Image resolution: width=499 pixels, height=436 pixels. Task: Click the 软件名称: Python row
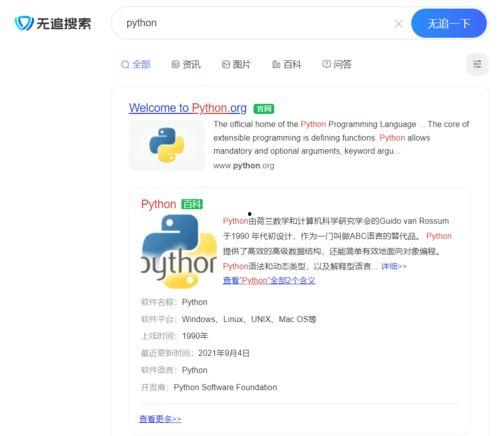174,302
